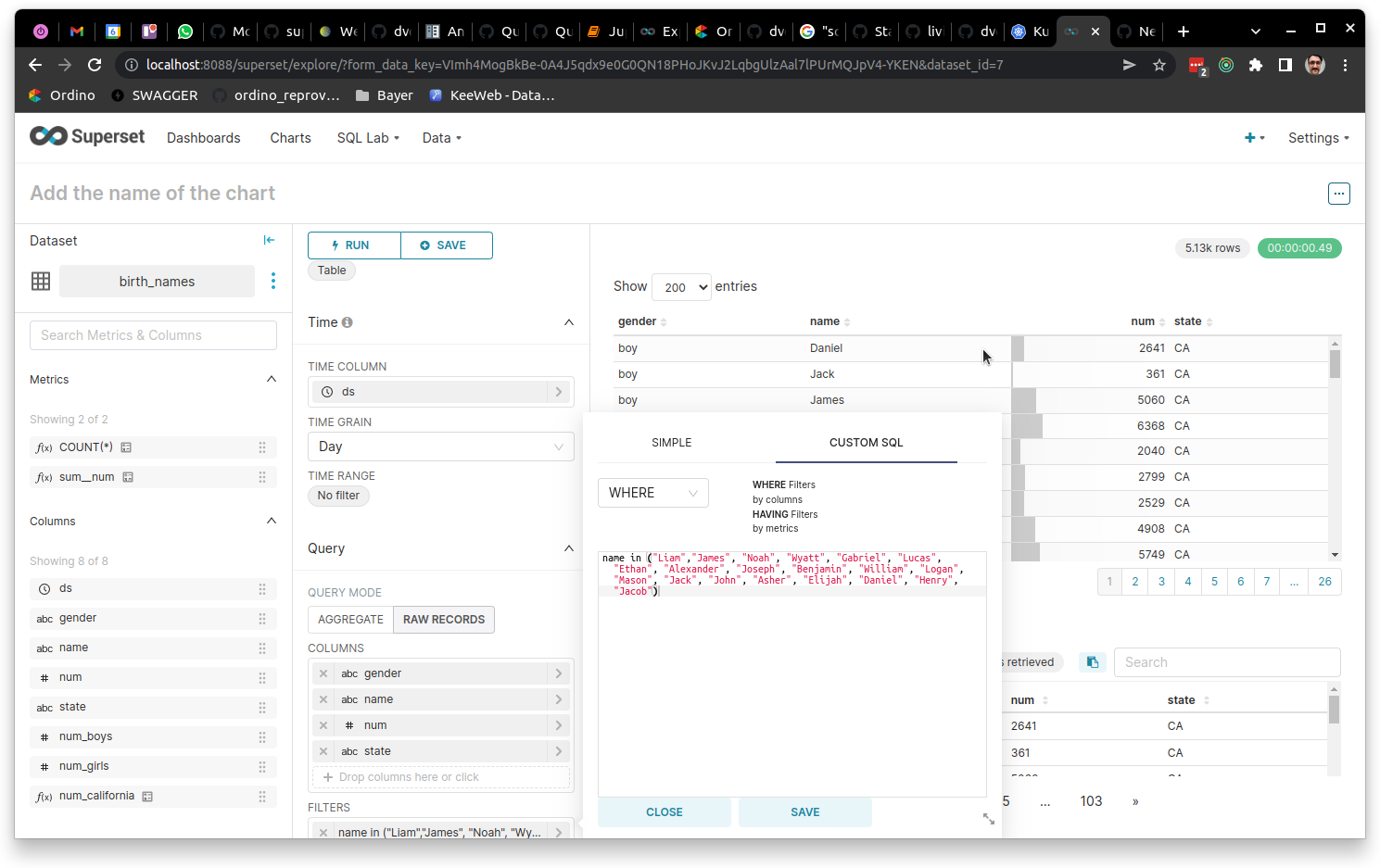Click the num_california details icon
The height and width of the screenshot is (868, 1380).
point(147,796)
